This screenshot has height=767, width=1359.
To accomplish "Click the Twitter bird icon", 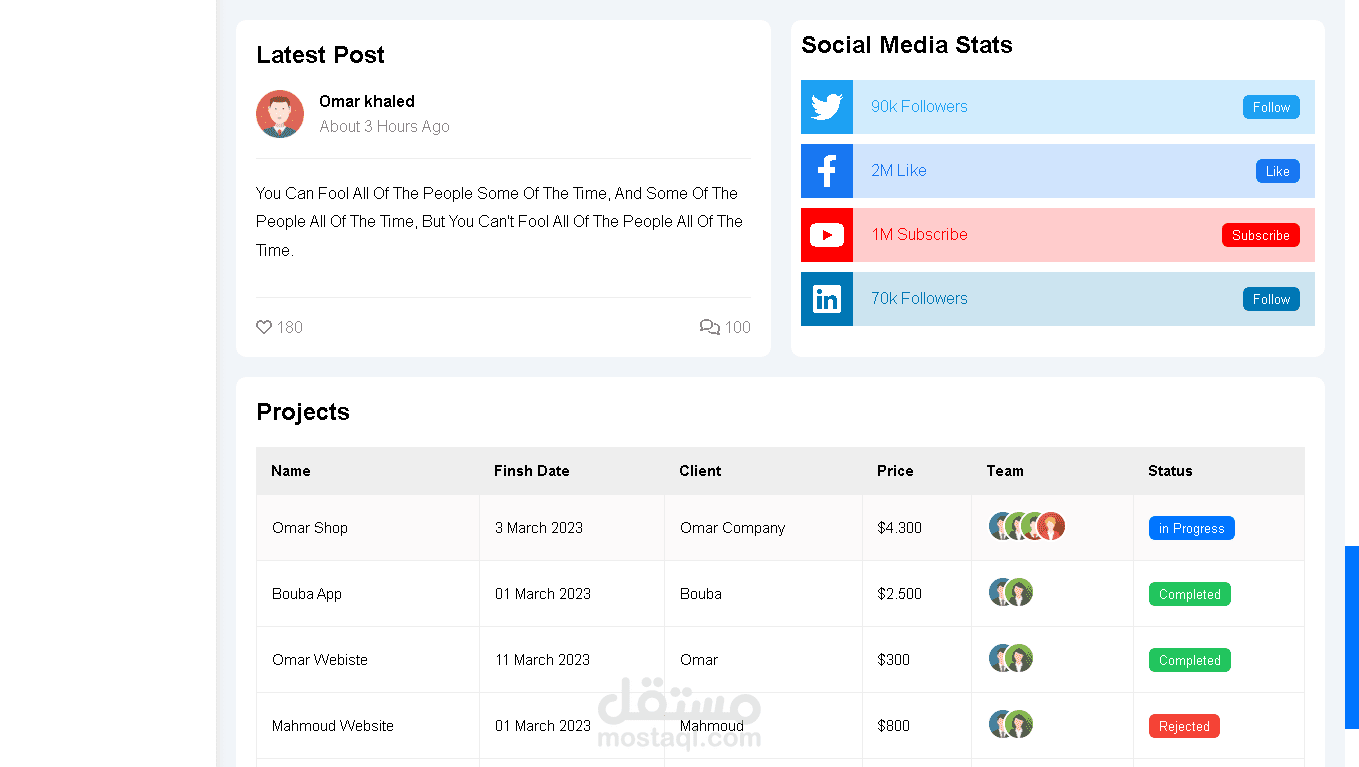I will [x=827, y=107].
